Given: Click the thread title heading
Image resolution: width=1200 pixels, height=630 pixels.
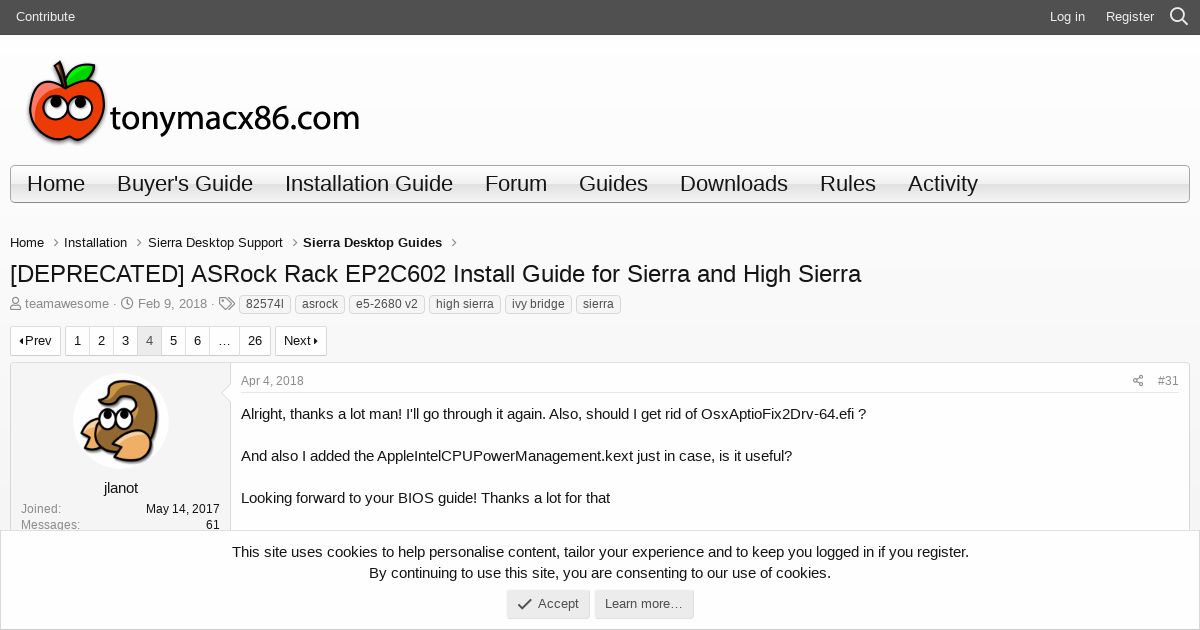Looking at the screenshot, I should click(435, 274).
